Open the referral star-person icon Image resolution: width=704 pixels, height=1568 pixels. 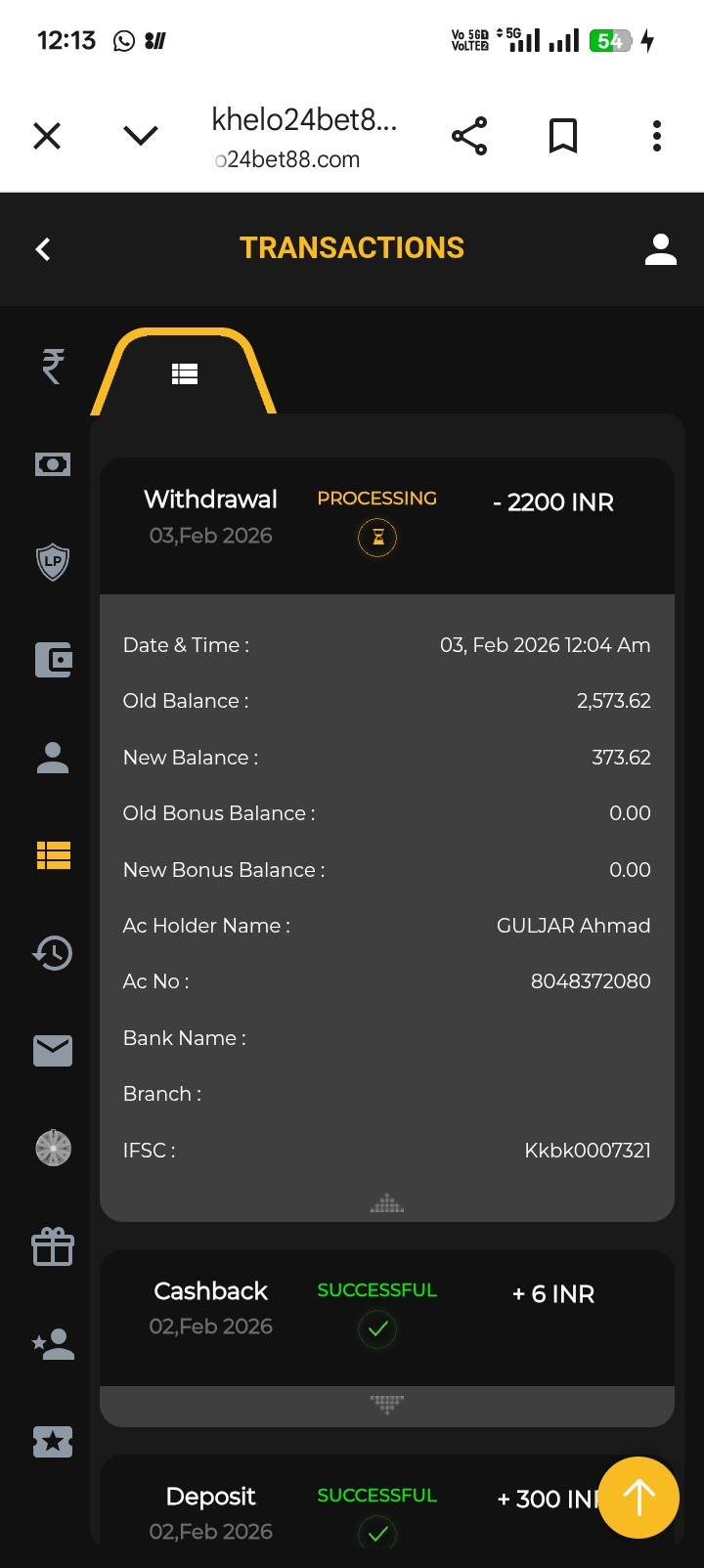pos(53,1344)
